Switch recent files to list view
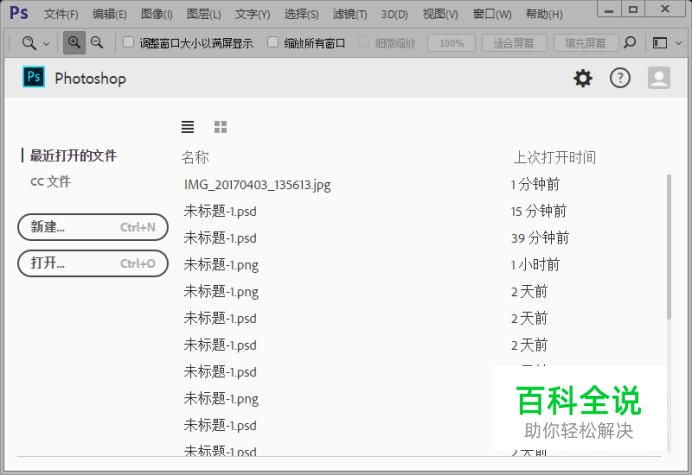692x475 pixels. point(188,127)
